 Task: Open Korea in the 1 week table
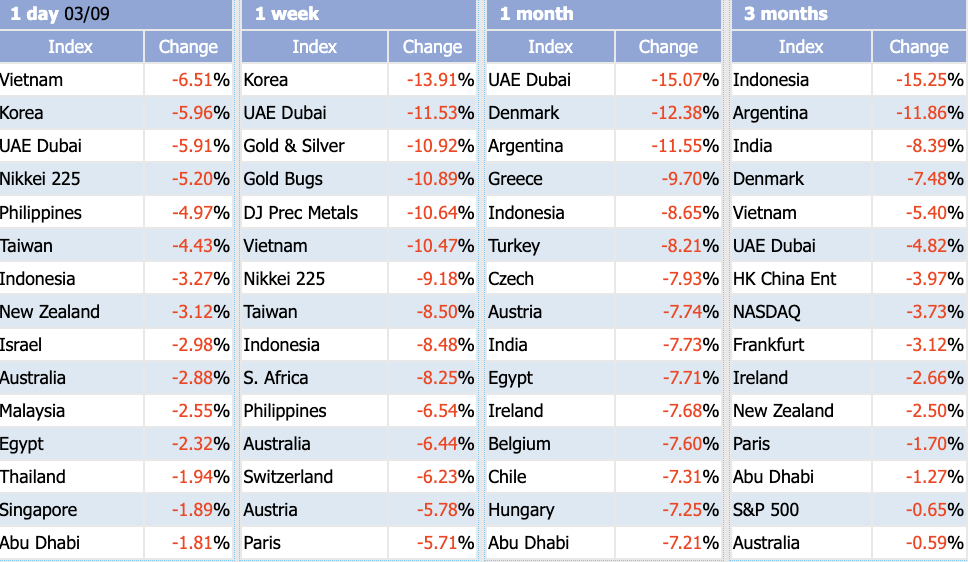point(266,80)
